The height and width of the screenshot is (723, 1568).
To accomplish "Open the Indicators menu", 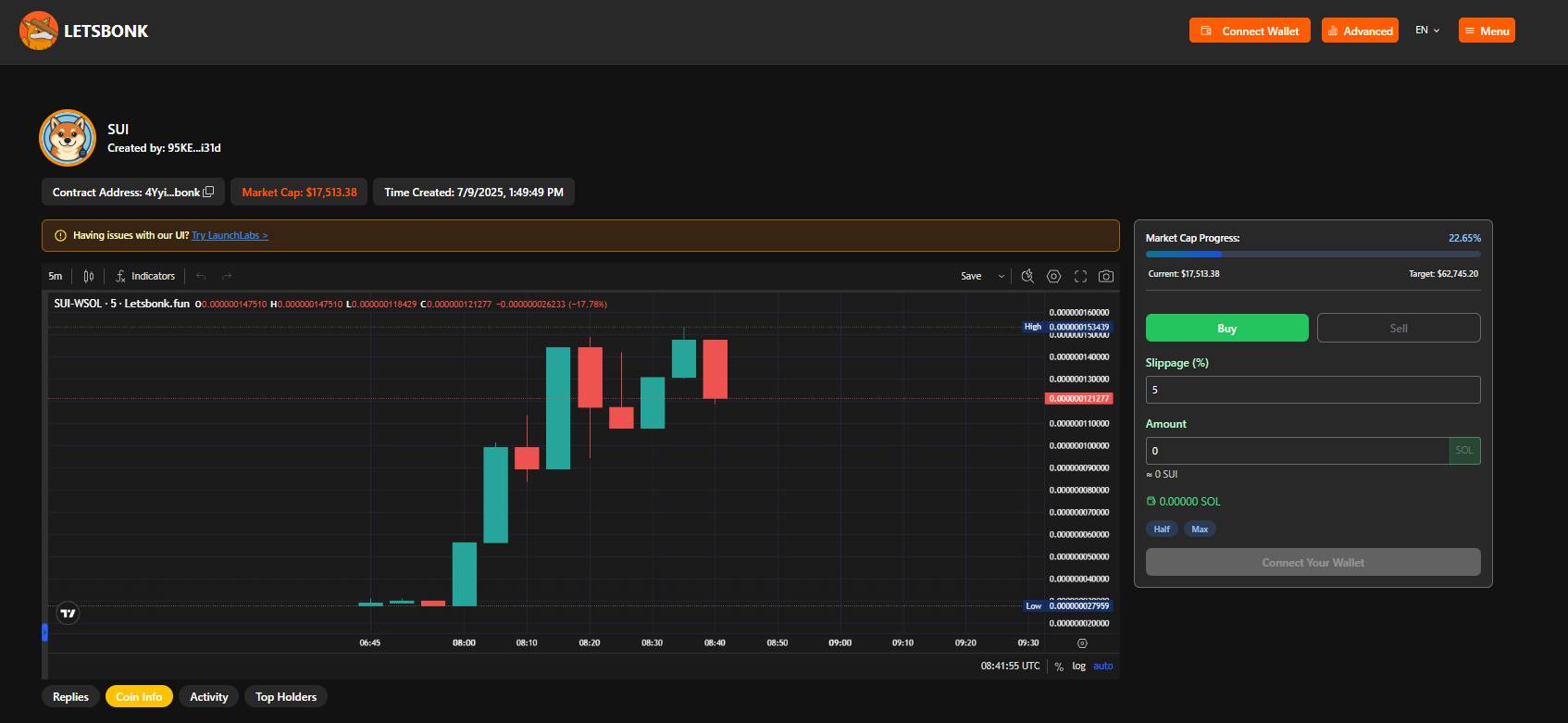I will (145, 276).
